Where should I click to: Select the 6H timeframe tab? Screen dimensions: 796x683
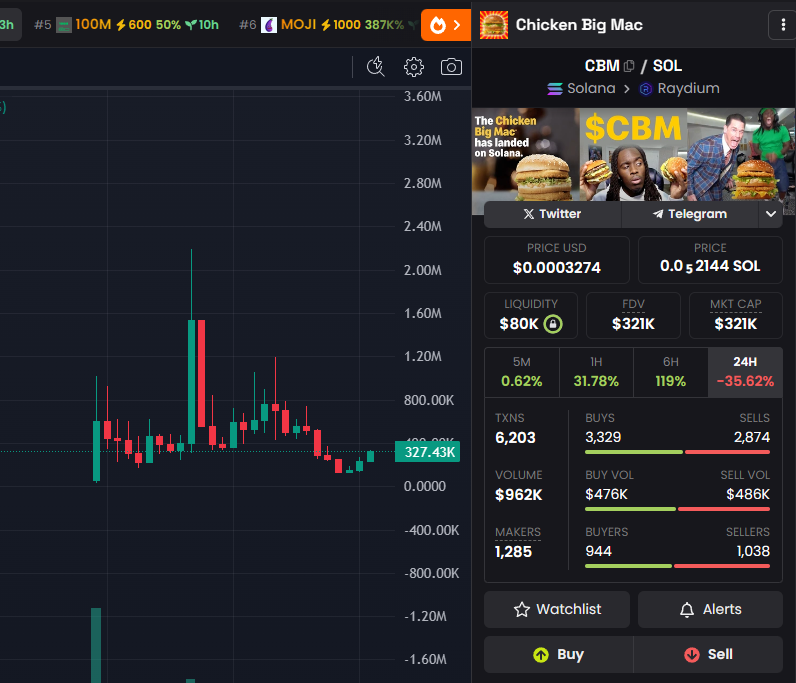pos(671,372)
